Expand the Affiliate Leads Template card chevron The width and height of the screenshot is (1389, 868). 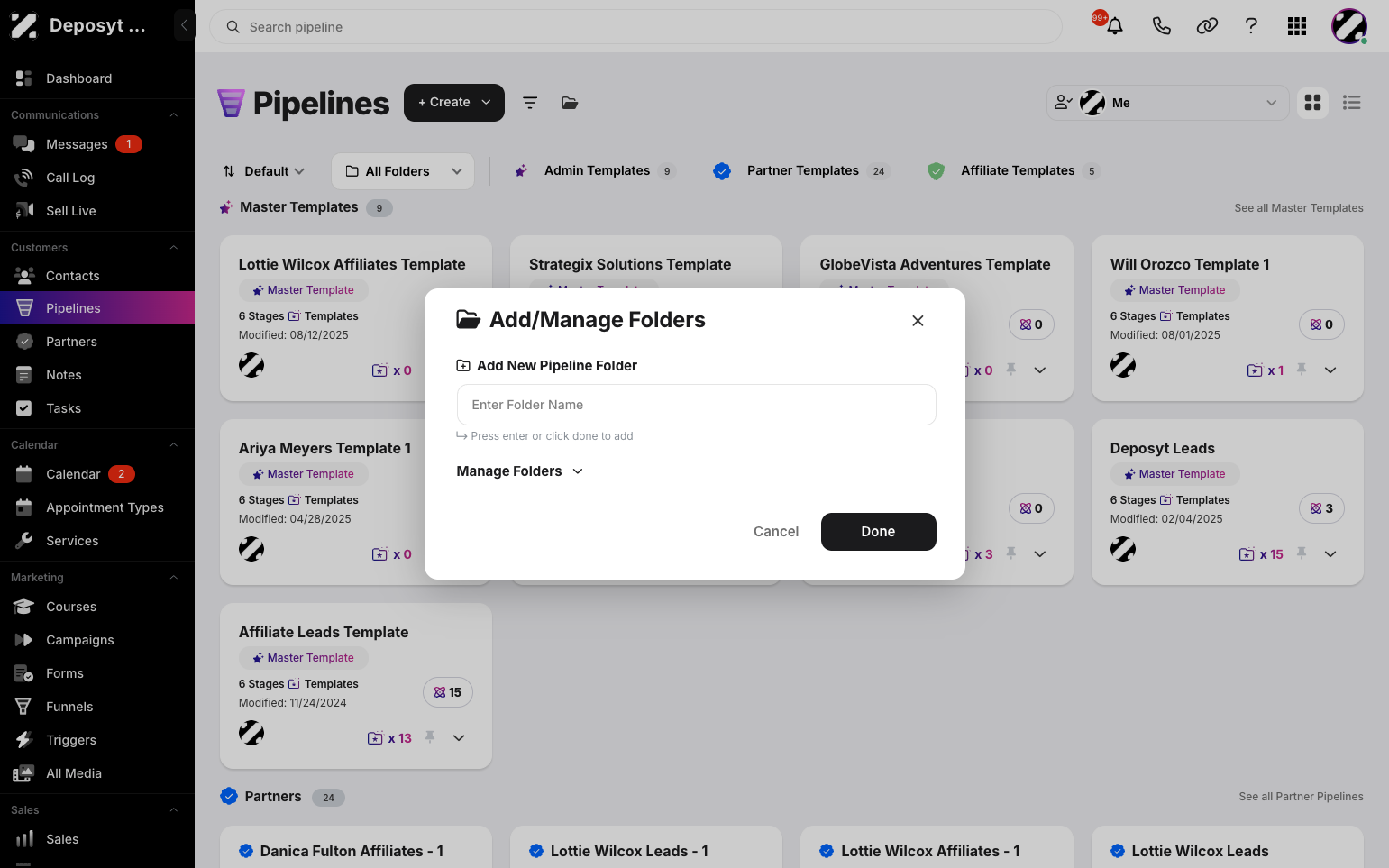[459, 738]
